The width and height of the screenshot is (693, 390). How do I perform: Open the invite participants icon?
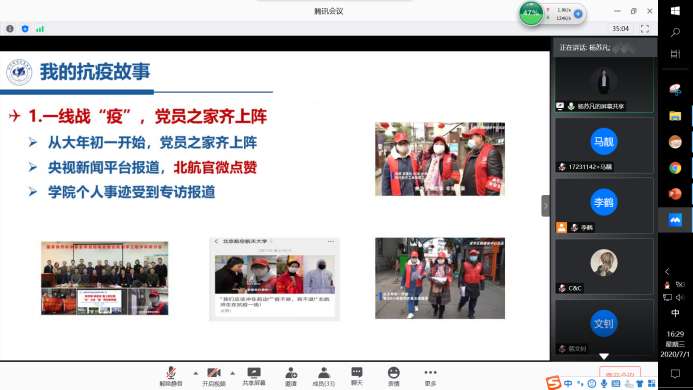[291, 376]
